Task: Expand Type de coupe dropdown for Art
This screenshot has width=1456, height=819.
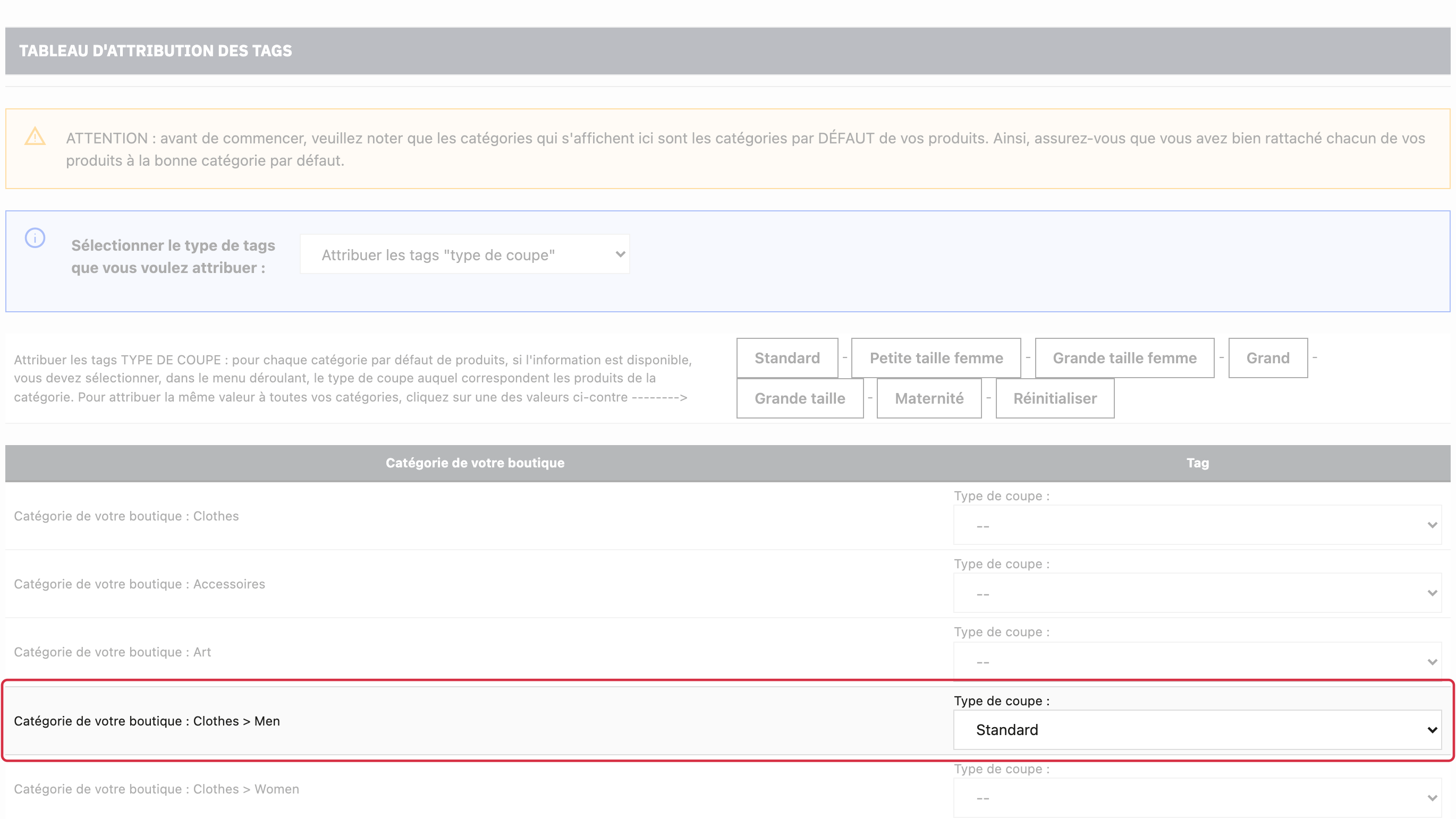Action: [1197, 661]
